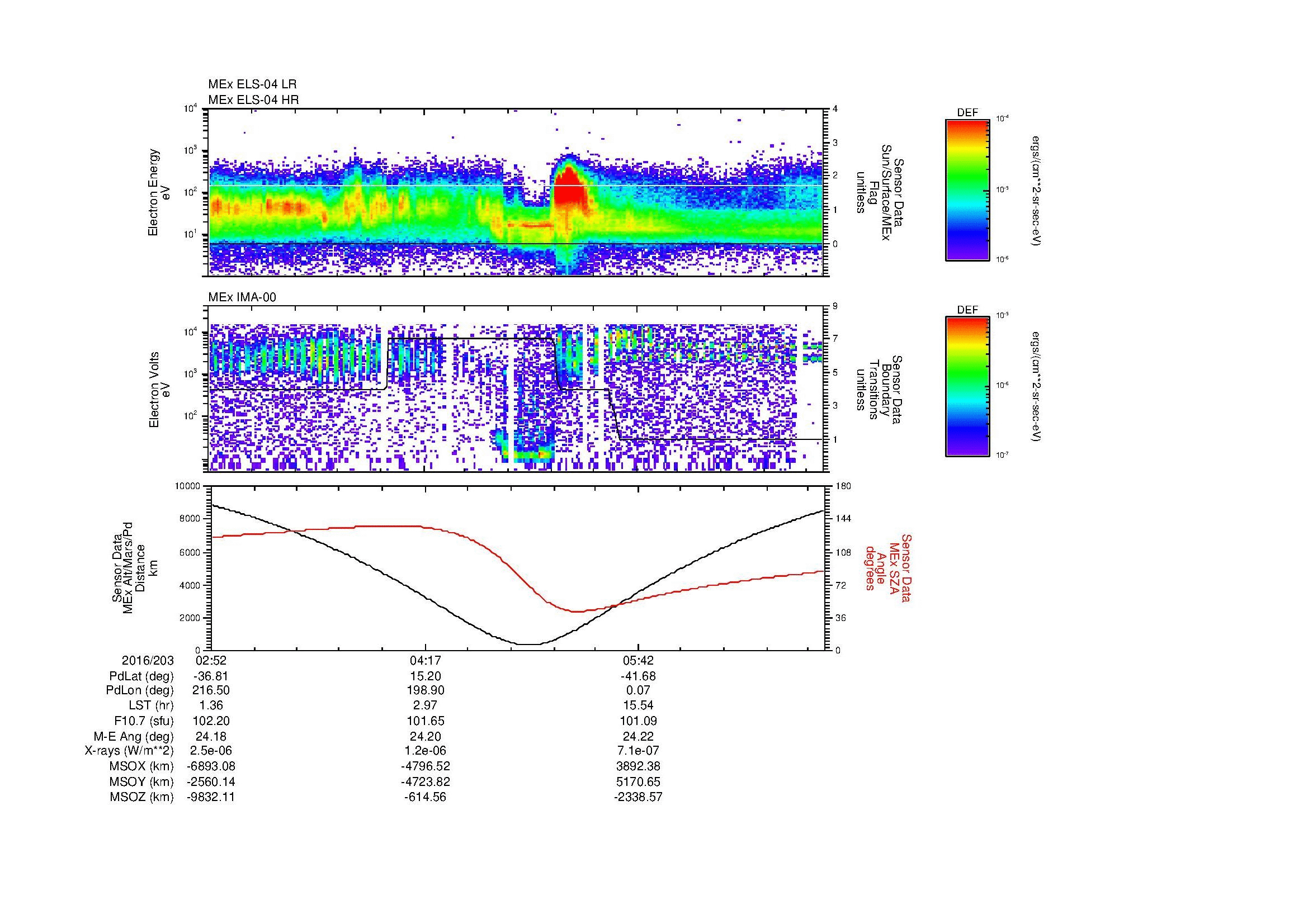Click the PdLat value -41.68
Image resolution: width=1308 pixels, height=924 pixels.
(638, 676)
